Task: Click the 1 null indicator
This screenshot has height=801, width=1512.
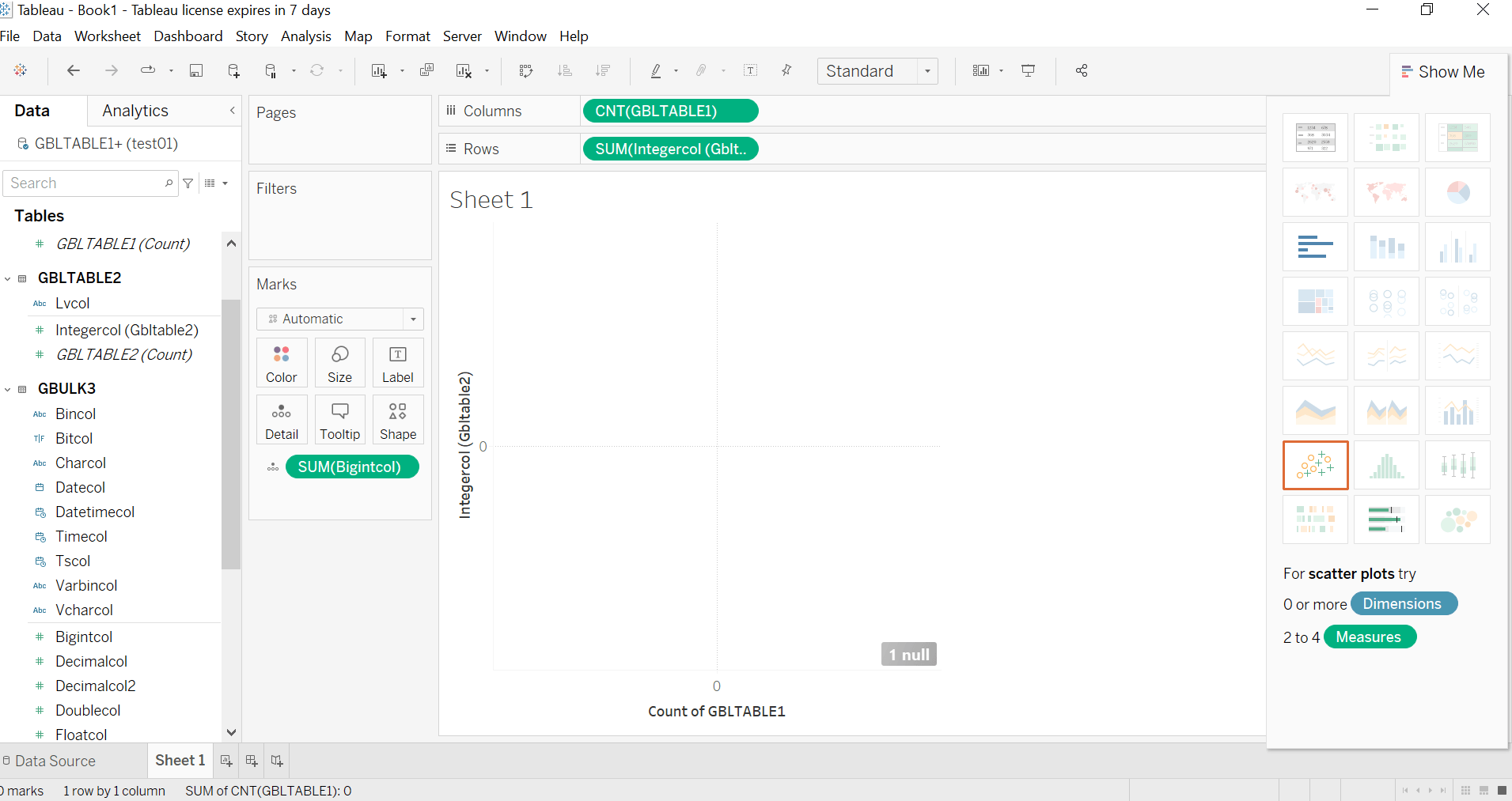Action: [908, 655]
